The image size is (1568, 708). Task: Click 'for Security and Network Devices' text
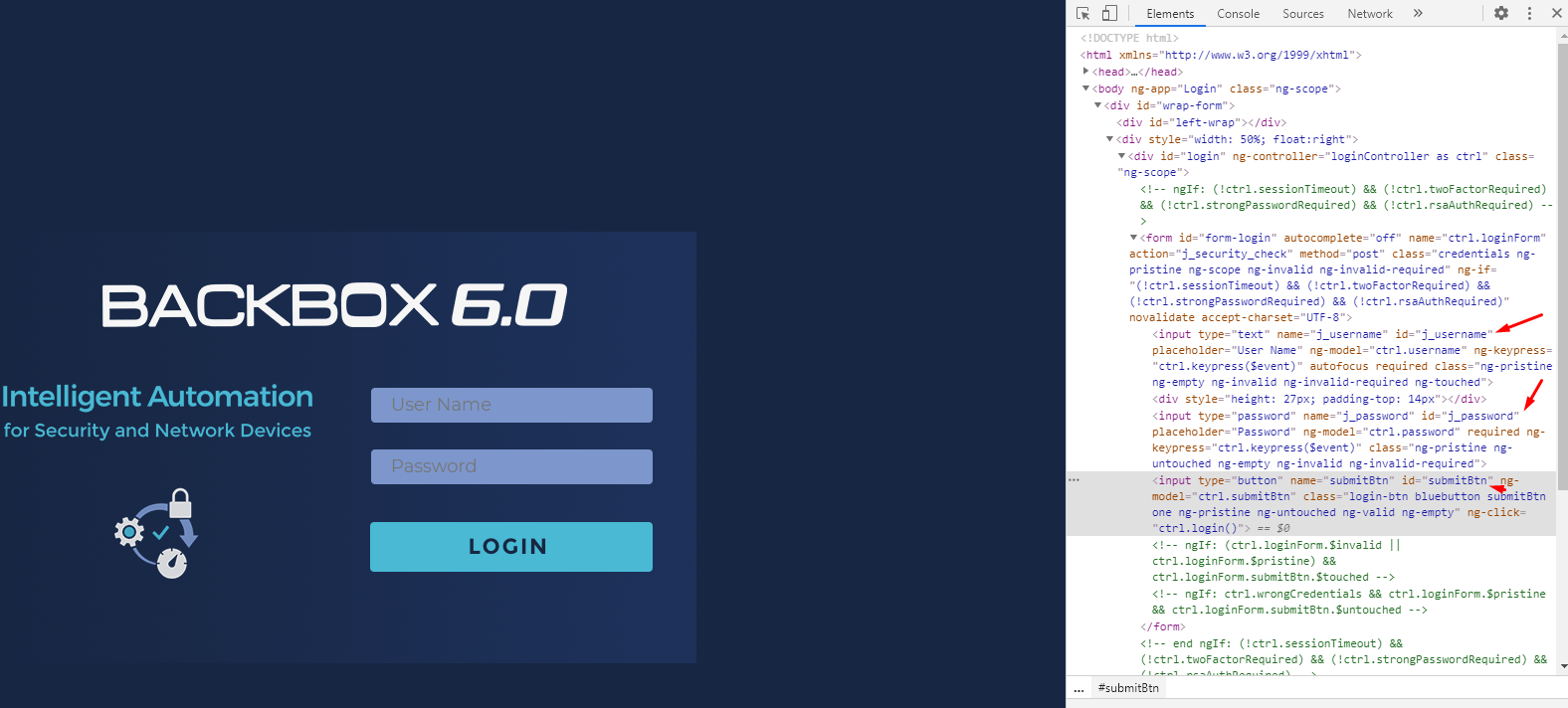pos(157,431)
